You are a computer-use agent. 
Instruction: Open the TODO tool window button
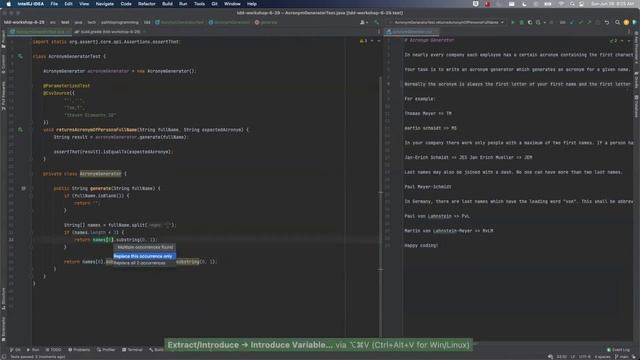click(x=53, y=350)
